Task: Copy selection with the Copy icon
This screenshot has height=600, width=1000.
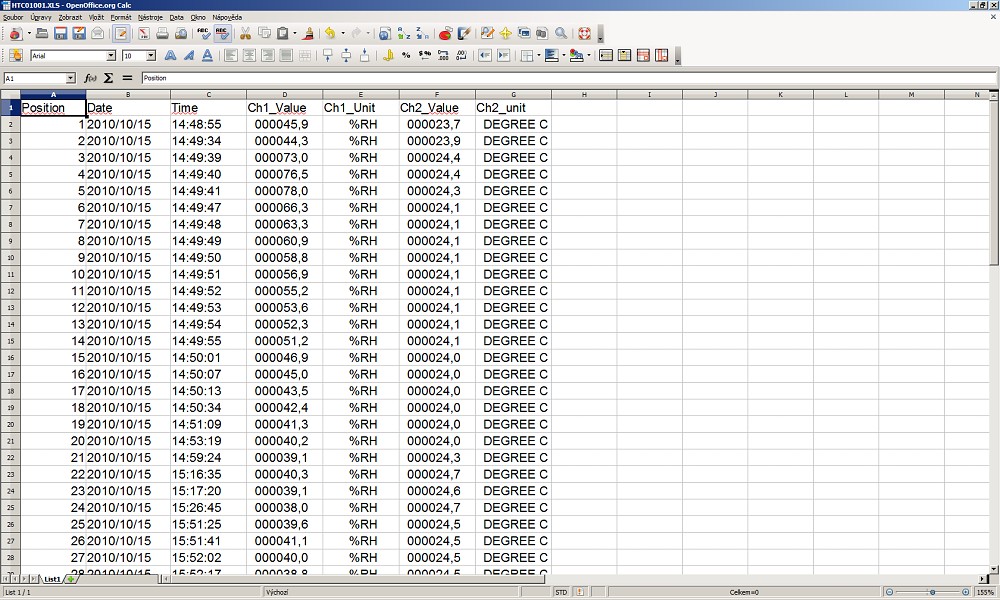Action: point(263,34)
